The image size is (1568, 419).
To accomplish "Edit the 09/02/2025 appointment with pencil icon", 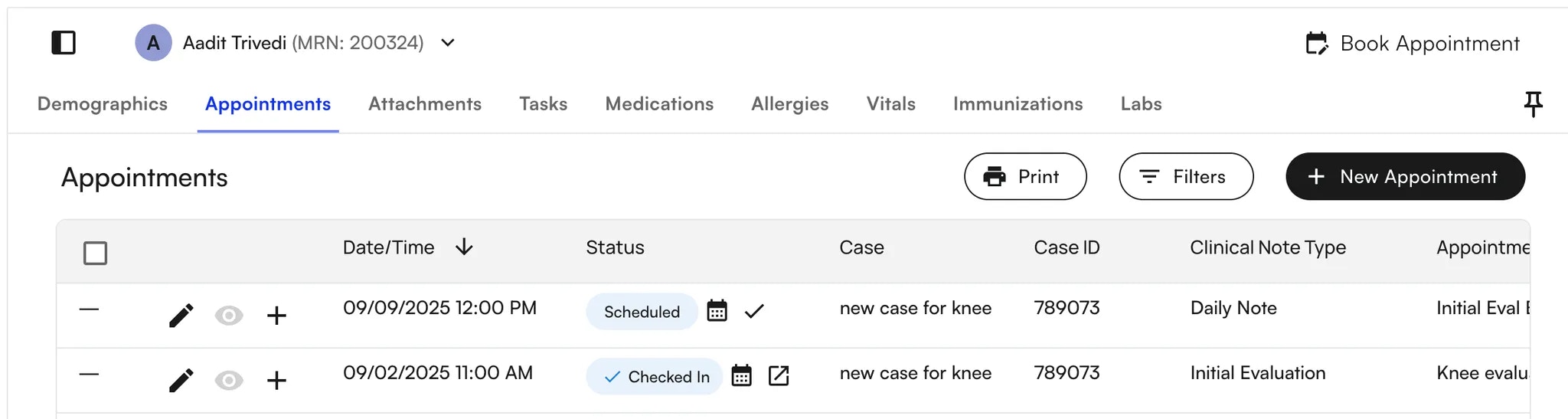I will (x=181, y=380).
